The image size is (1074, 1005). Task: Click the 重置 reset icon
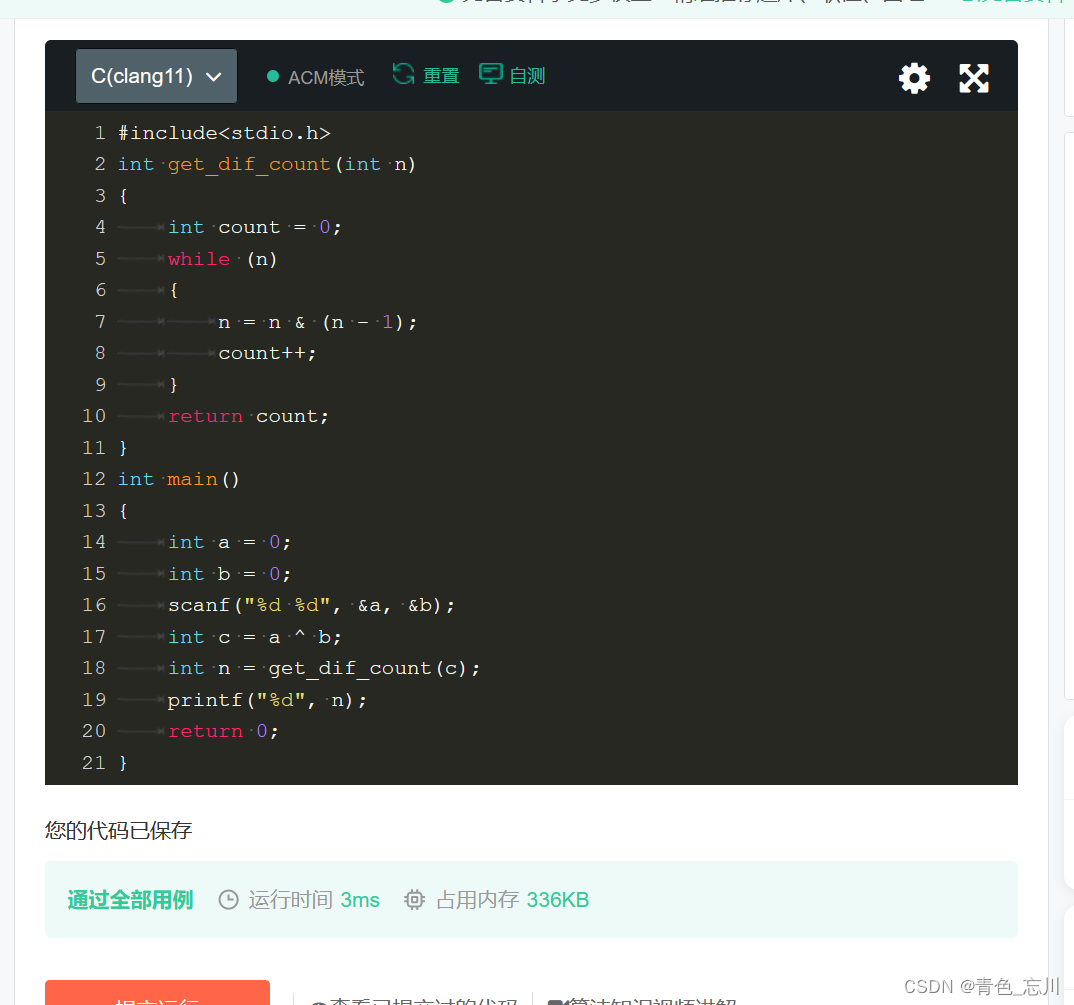click(403, 74)
